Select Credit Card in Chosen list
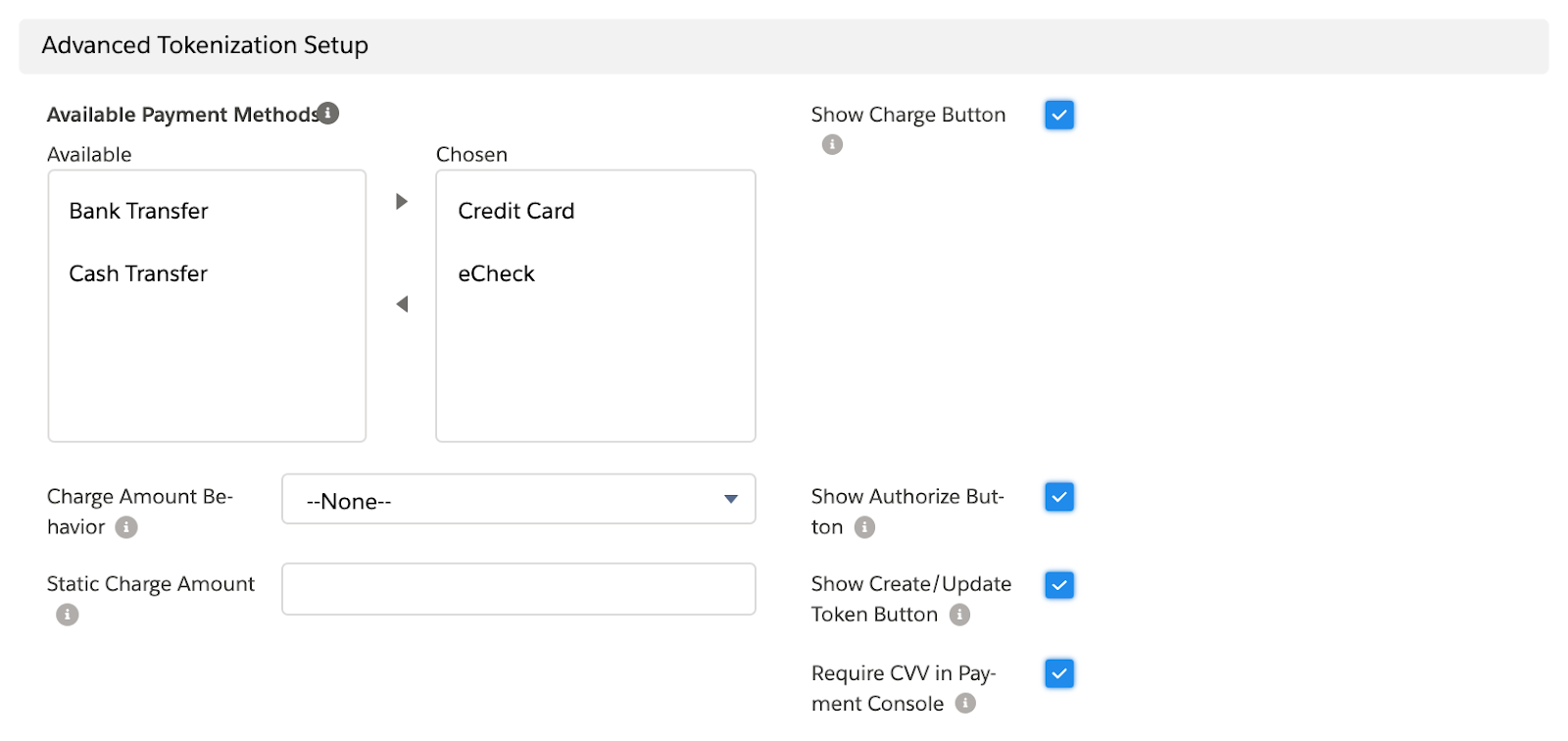 coord(516,212)
